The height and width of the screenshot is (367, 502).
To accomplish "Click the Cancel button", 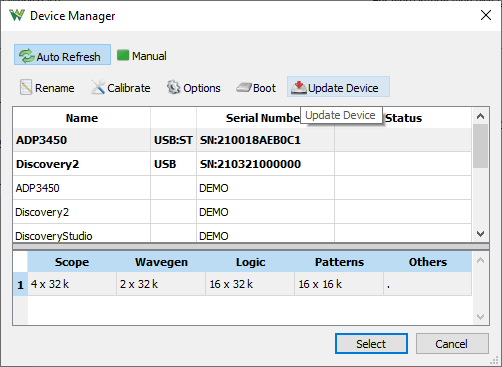I will [452, 344].
